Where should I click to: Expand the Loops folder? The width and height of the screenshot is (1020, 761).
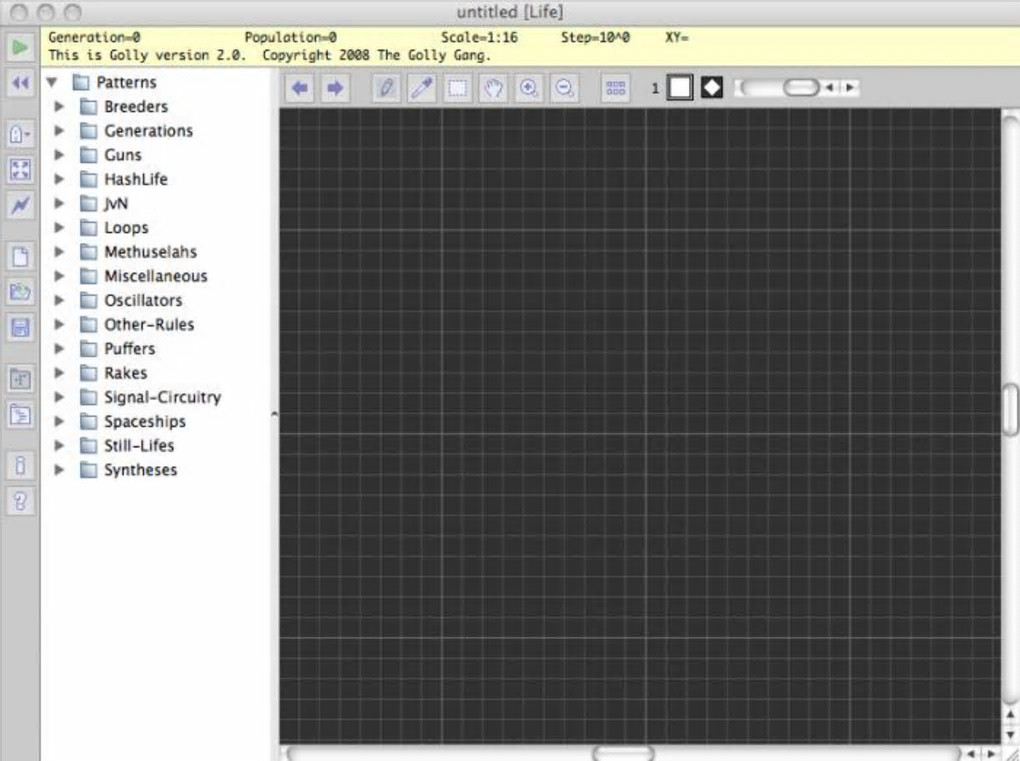(x=59, y=227)
